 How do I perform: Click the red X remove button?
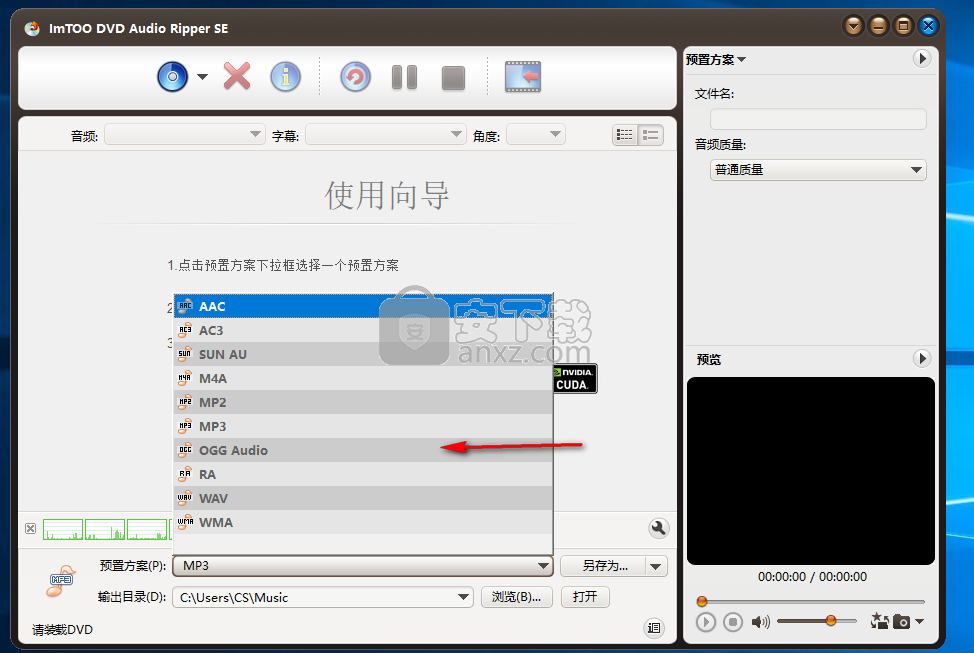pyautogui.click(x=237, y=76)
